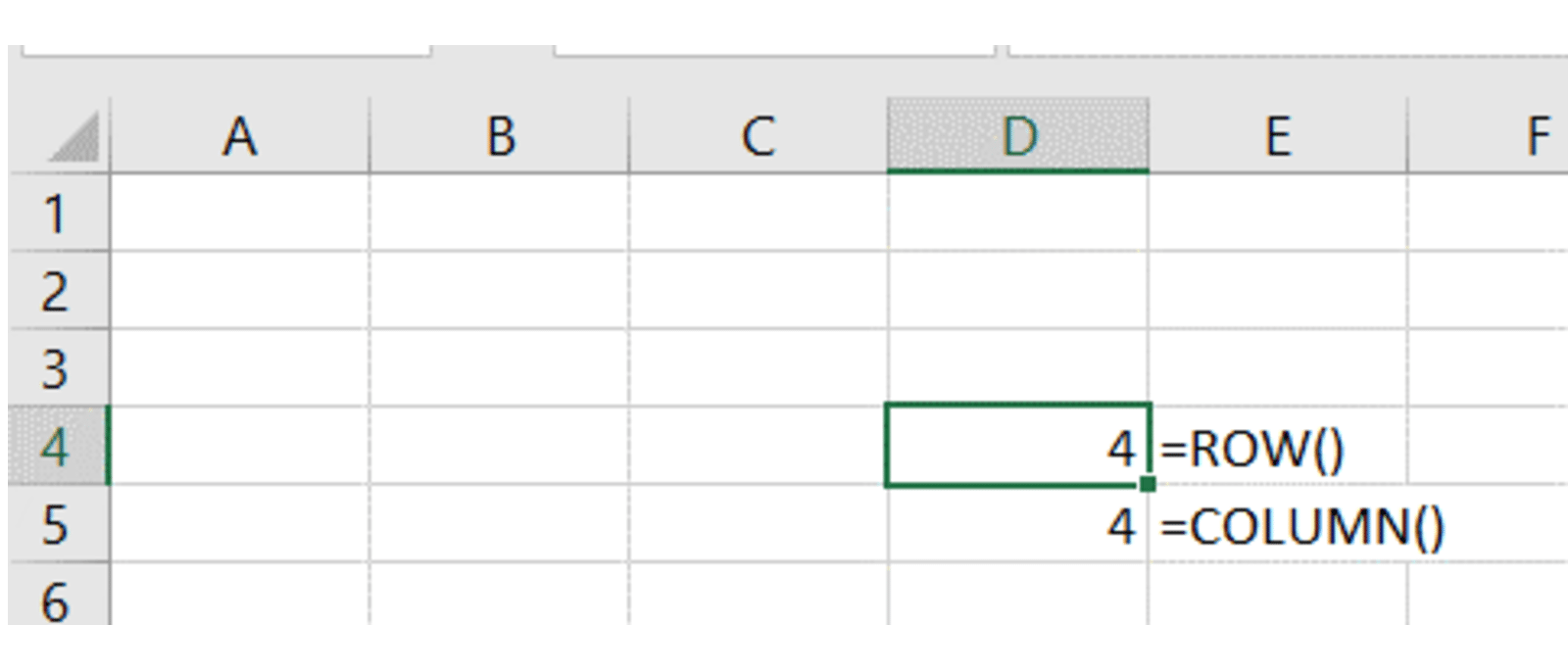Click cell D5 containing value 4

tap(1018, 525)
